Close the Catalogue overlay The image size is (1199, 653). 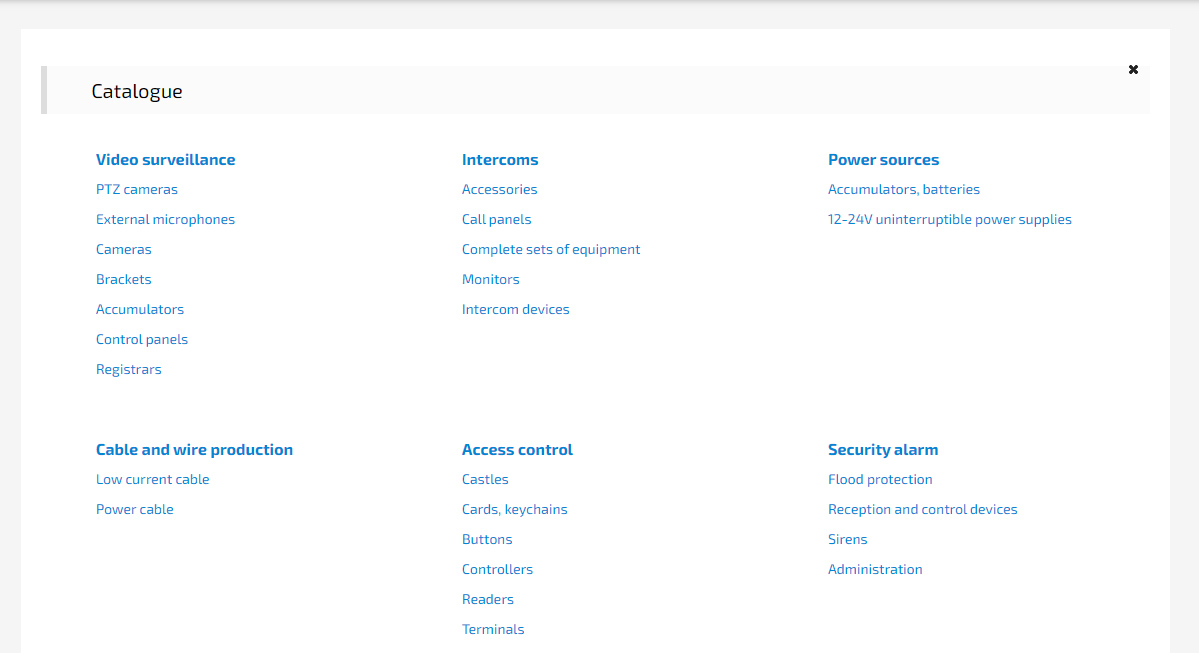pos(1133,69)
